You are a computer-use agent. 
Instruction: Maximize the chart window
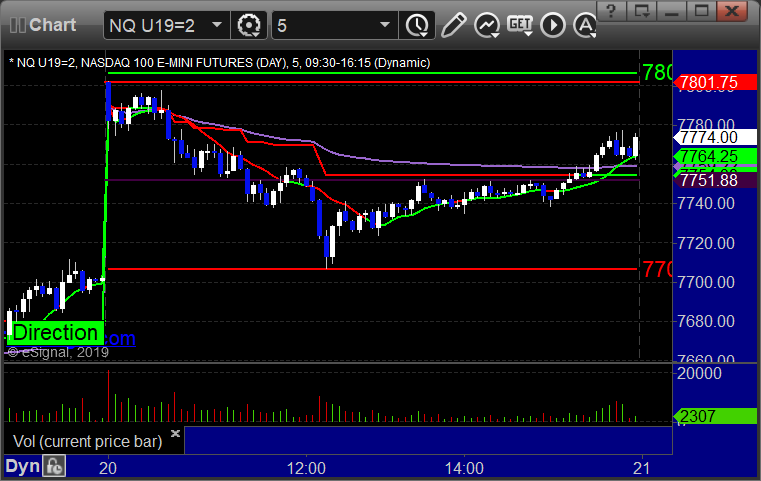tap(702, 10)
